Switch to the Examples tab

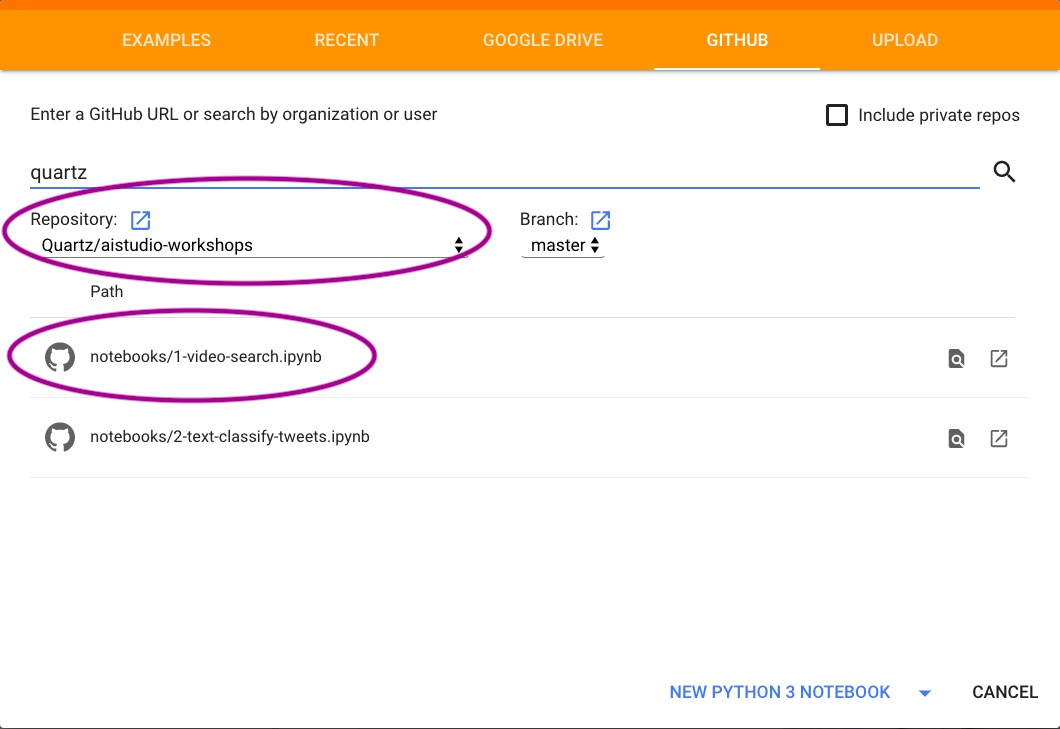pyautogui.click(x=166, y=40)
